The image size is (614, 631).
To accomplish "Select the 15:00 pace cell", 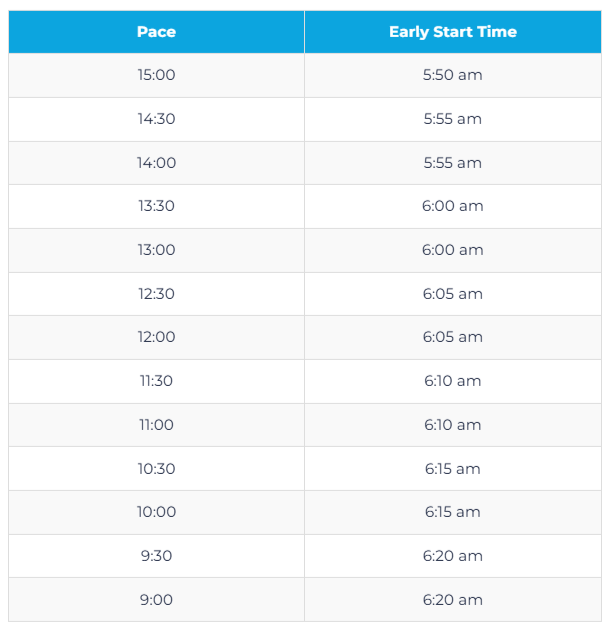I will [x=156, y=75].
